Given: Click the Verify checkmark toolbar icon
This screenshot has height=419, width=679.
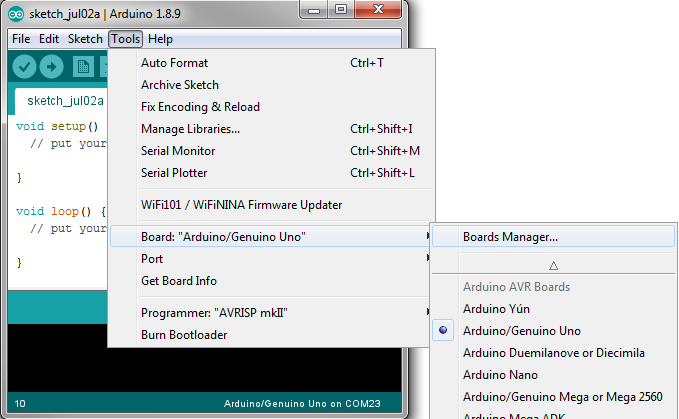Looking at the screenshot, I should click(24, 66).
